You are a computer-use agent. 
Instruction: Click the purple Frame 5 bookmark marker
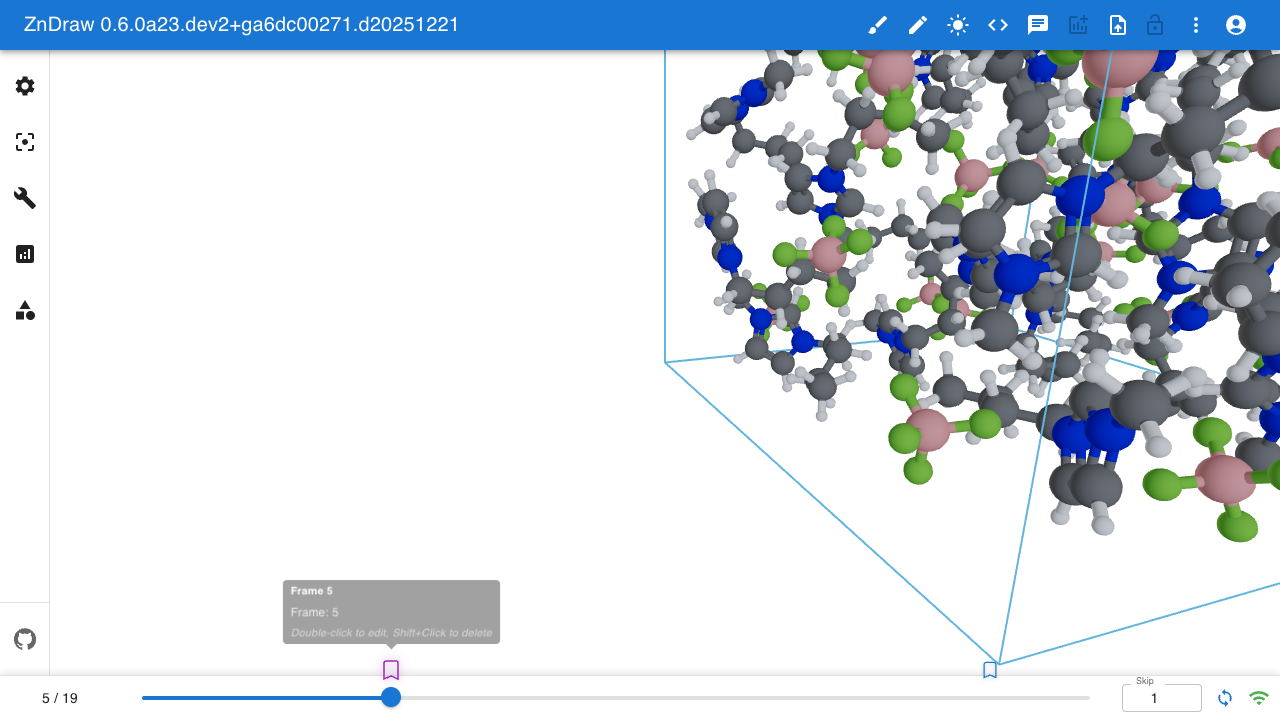click(x=391, y=670)
